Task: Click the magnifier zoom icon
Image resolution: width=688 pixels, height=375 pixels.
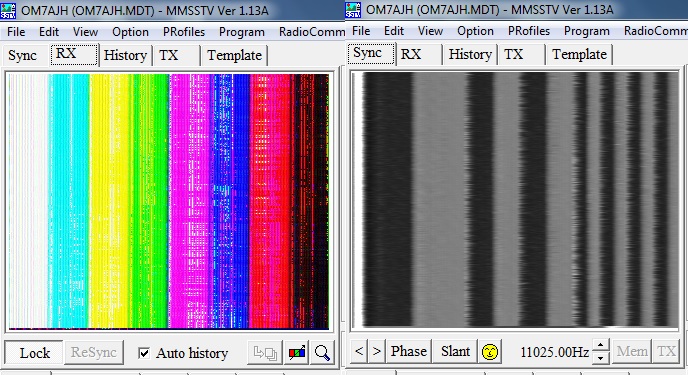Action: (x=322, y=353)
